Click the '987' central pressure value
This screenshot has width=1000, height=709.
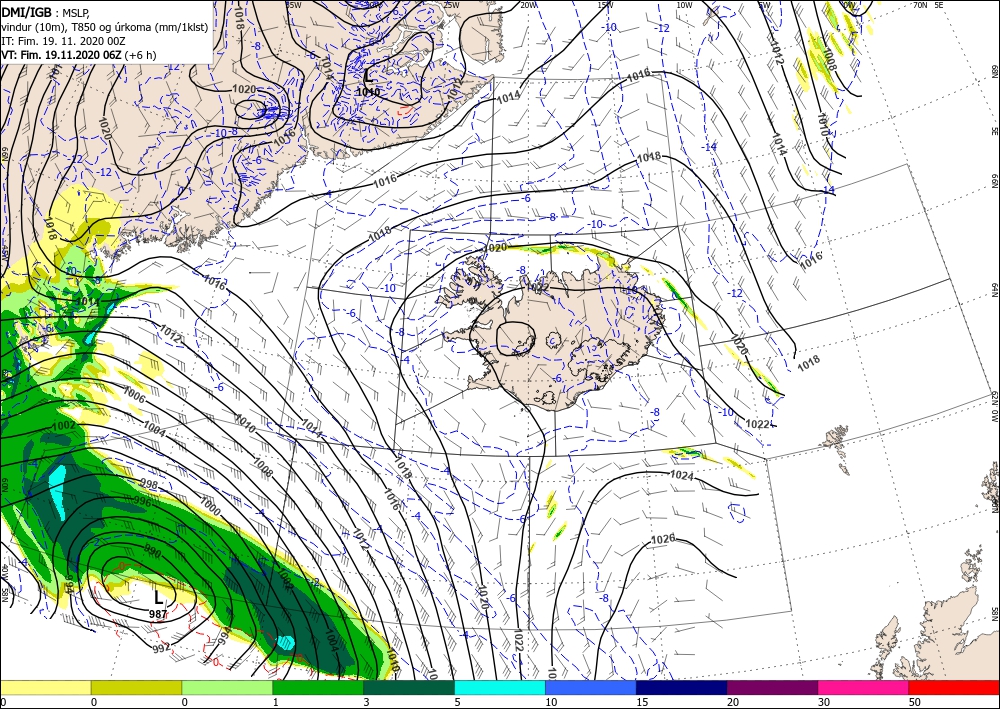158,614
